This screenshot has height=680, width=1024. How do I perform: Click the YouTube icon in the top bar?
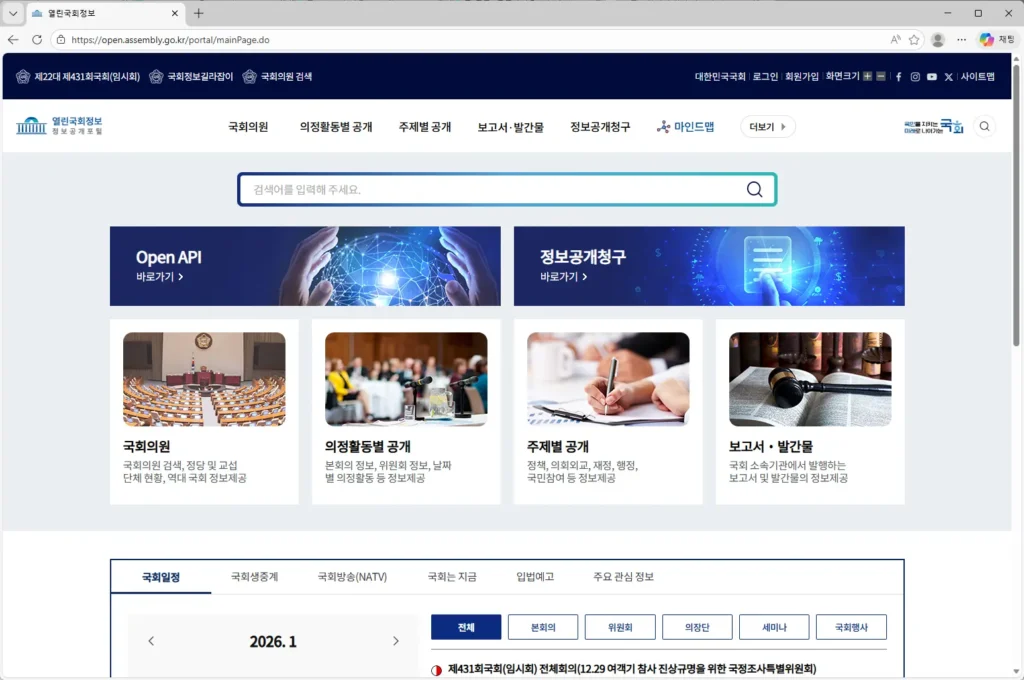tap(932, 77)
